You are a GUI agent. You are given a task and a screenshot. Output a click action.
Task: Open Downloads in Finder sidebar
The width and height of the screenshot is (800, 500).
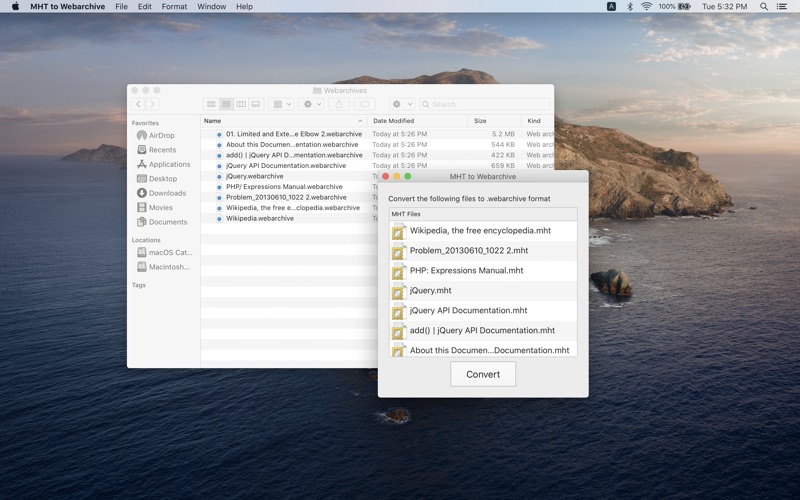point(161,193)
